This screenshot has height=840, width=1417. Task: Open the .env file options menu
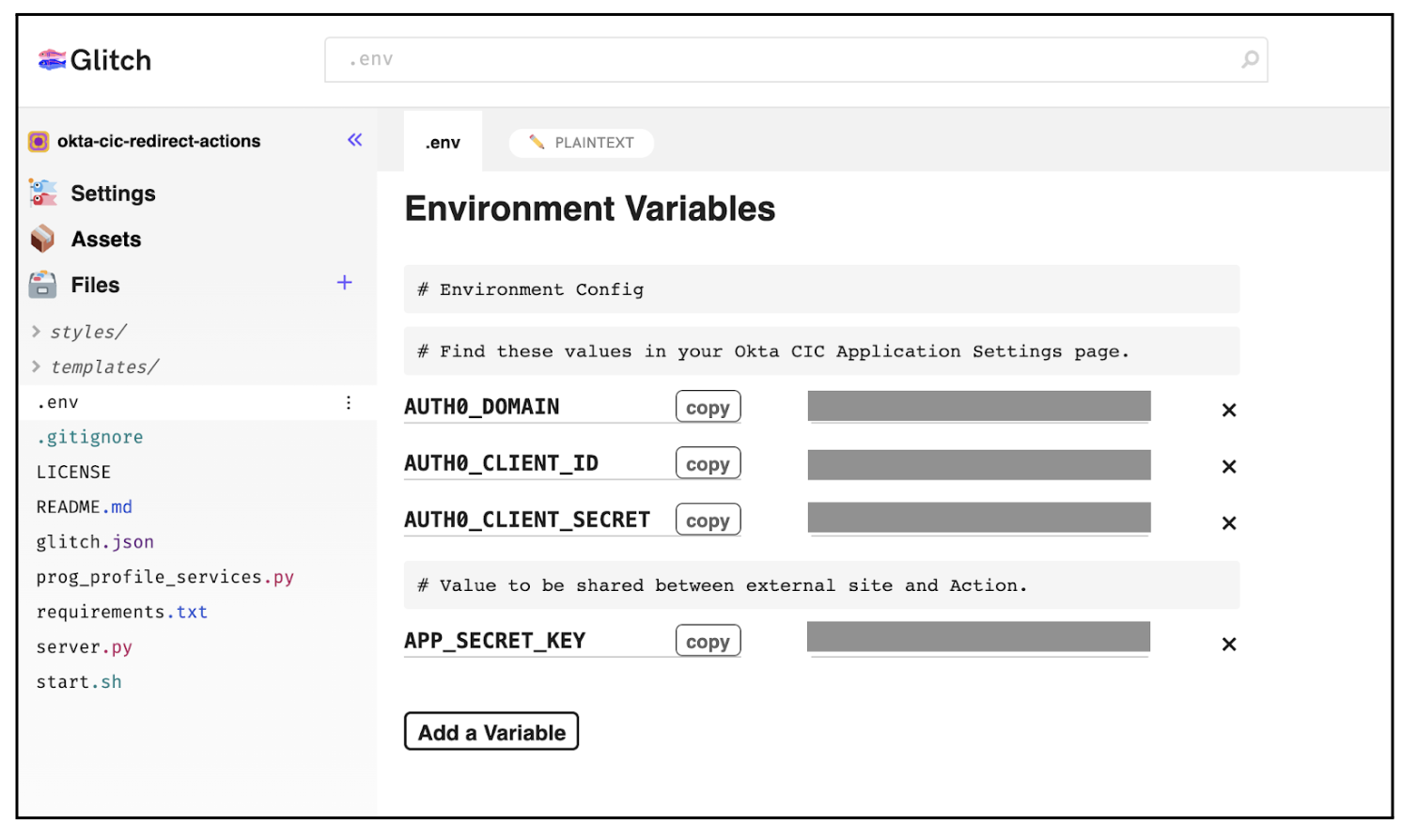349,402
